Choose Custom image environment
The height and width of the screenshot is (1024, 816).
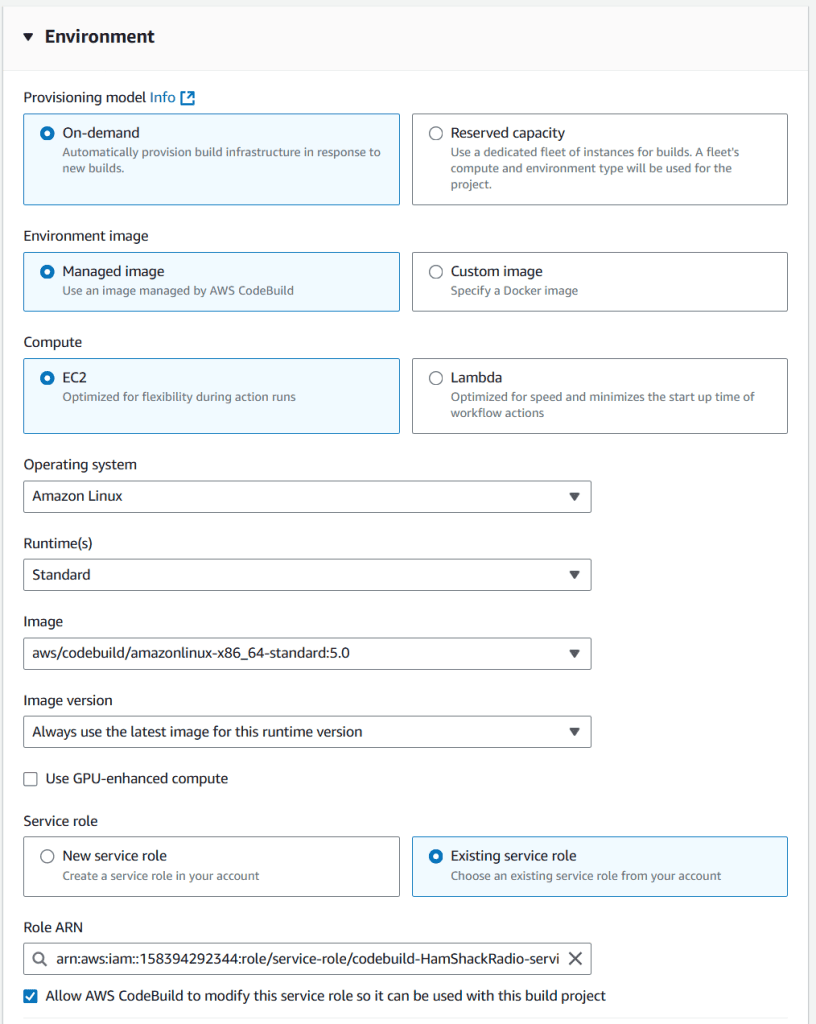pos(436,270)
